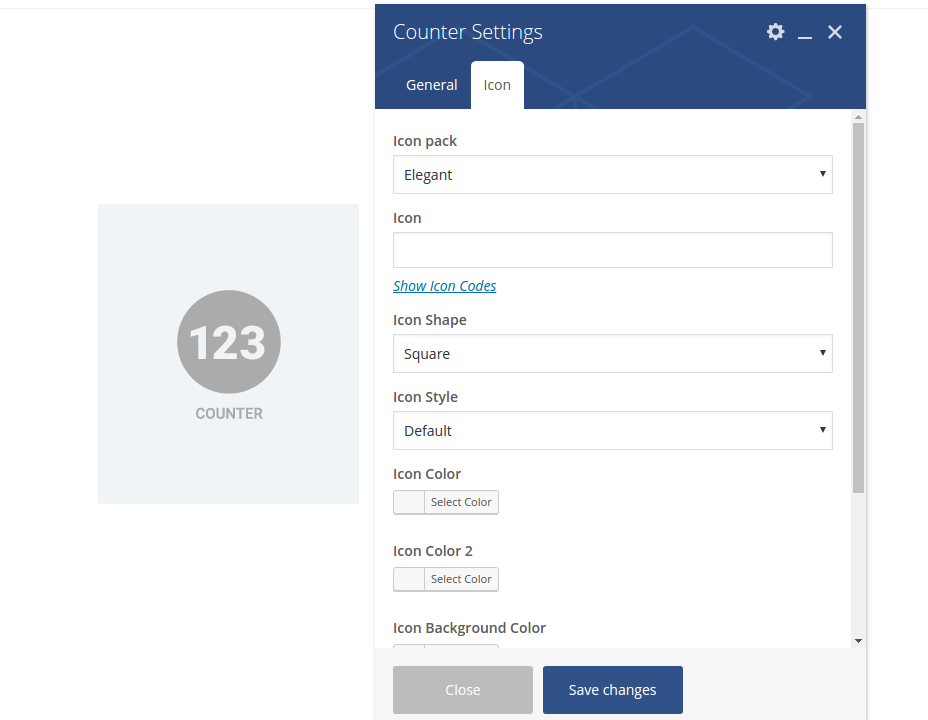This screenshot has height=720, width=928.
Task: Click the X icon in panel header
Action: [835, 32]
